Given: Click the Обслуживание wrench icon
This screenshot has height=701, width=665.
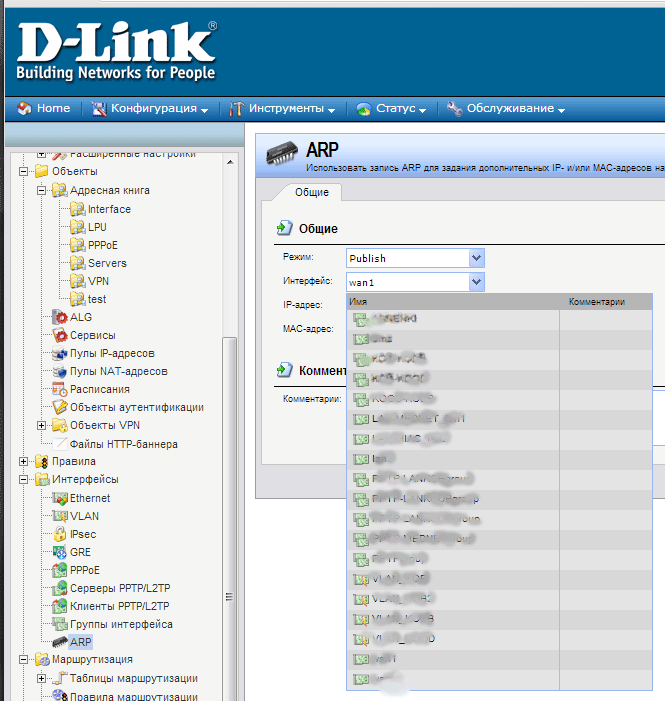Looking at the screenshot, I should [454, 109].
